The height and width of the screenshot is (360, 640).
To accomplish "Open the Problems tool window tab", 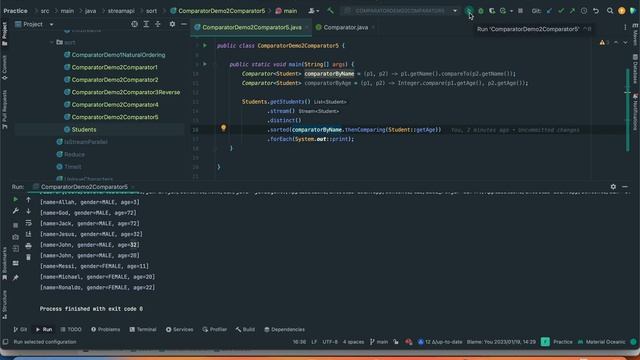I will point(105,329).
